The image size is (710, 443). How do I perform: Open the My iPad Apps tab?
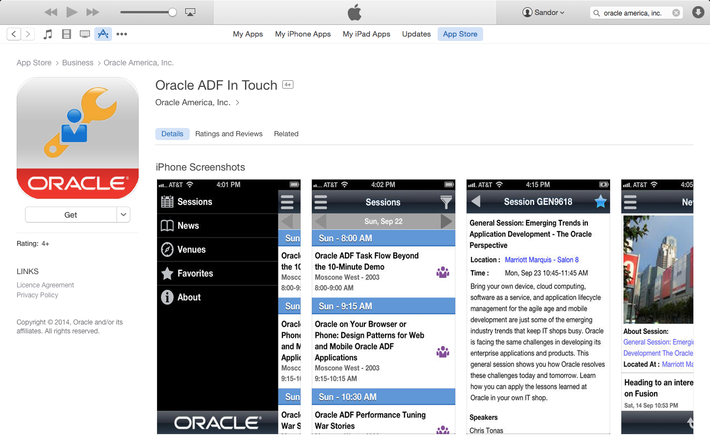point(366,34)
